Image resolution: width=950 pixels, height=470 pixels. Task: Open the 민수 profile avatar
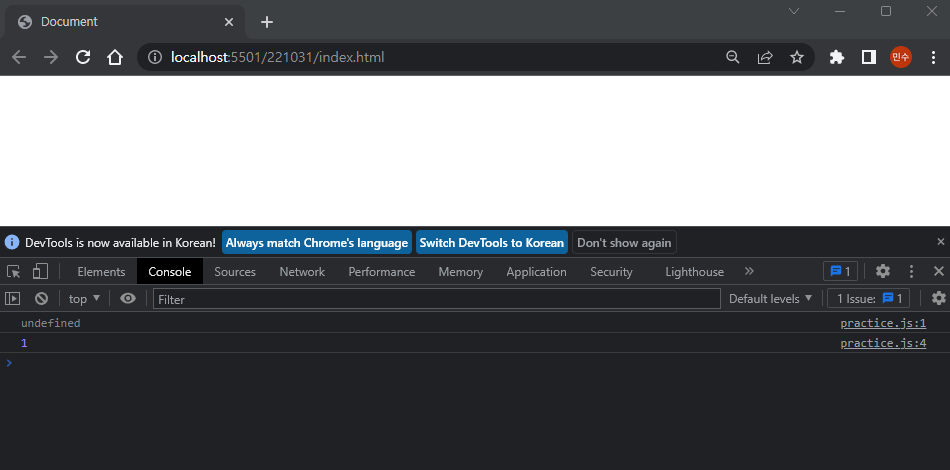pyautogui.click(x=901, y=58)
